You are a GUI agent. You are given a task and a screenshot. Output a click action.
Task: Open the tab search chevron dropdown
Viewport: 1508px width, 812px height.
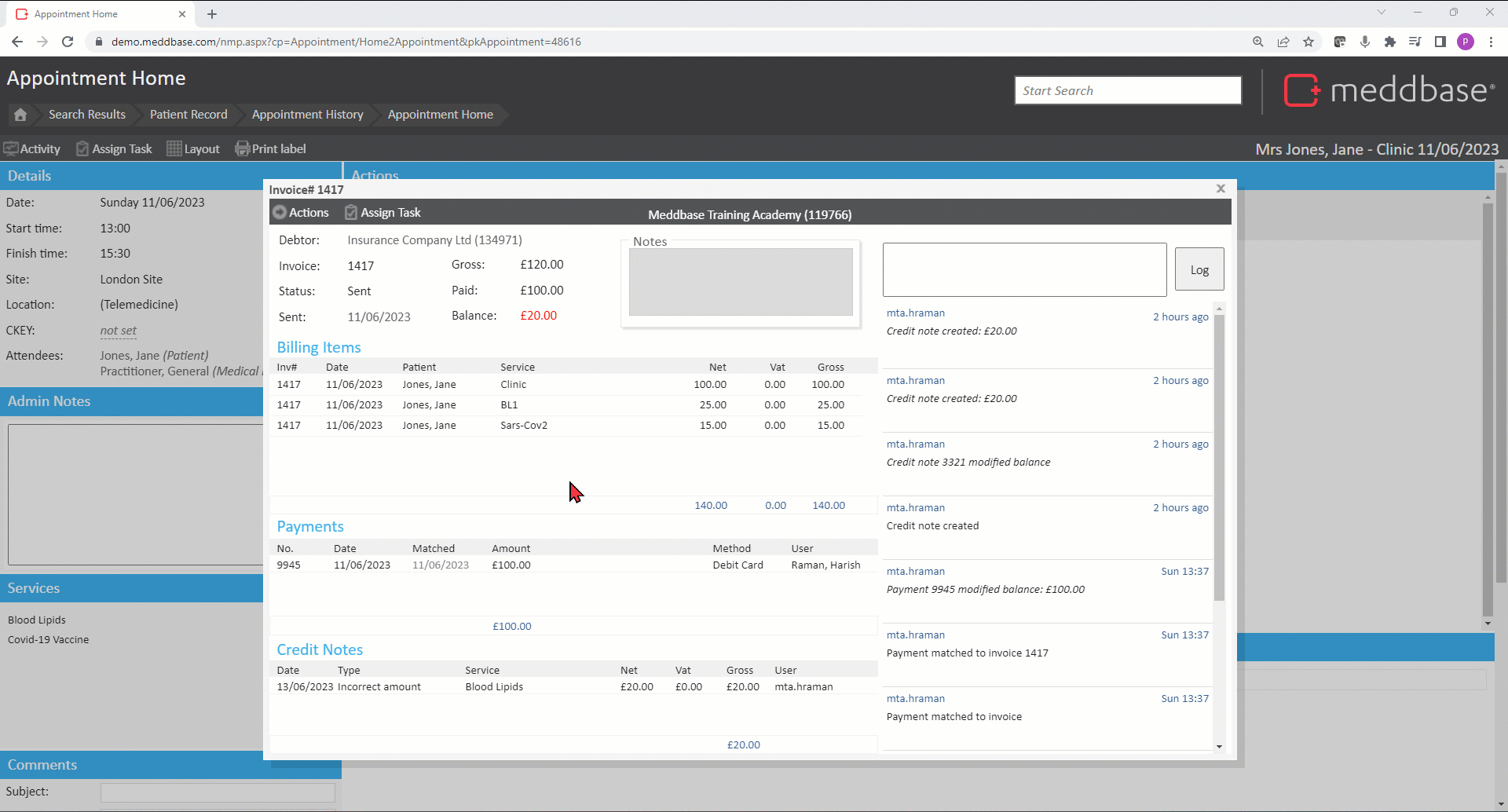point(1382,13)
